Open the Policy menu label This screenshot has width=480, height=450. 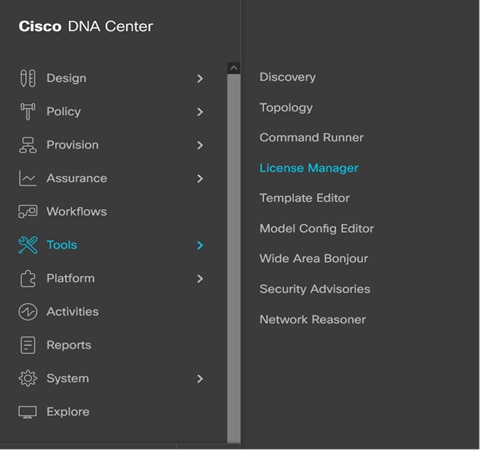click(64, 112)
